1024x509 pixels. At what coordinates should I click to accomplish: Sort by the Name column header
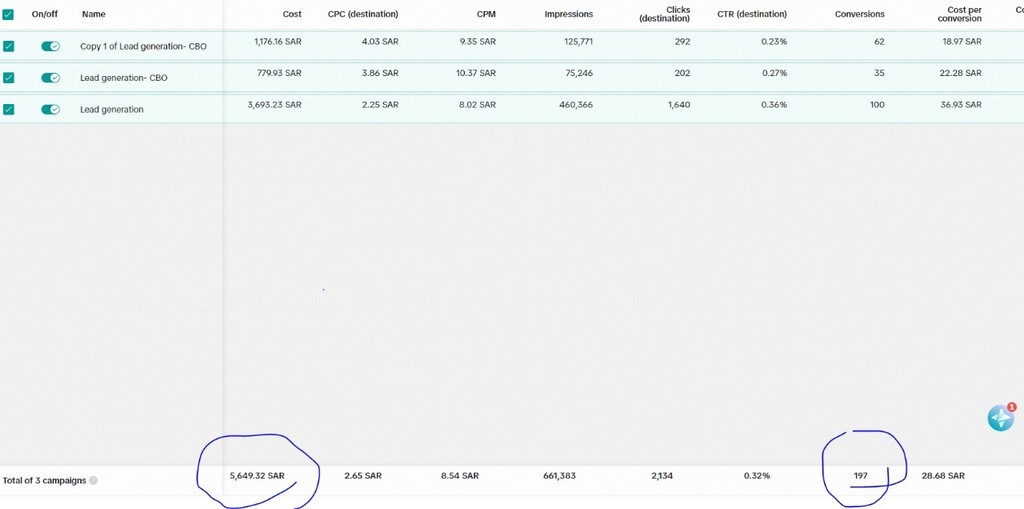[93, 14]
